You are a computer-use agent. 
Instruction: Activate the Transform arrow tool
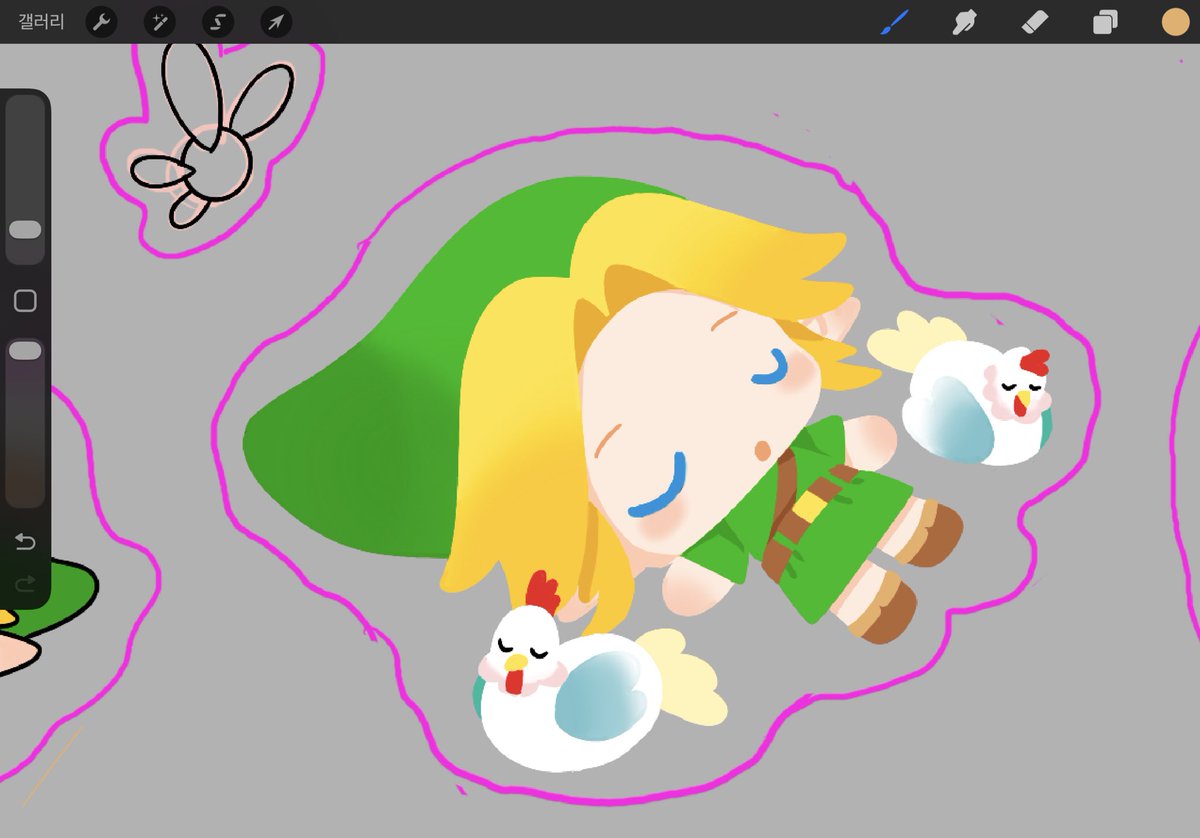(276, 21)
